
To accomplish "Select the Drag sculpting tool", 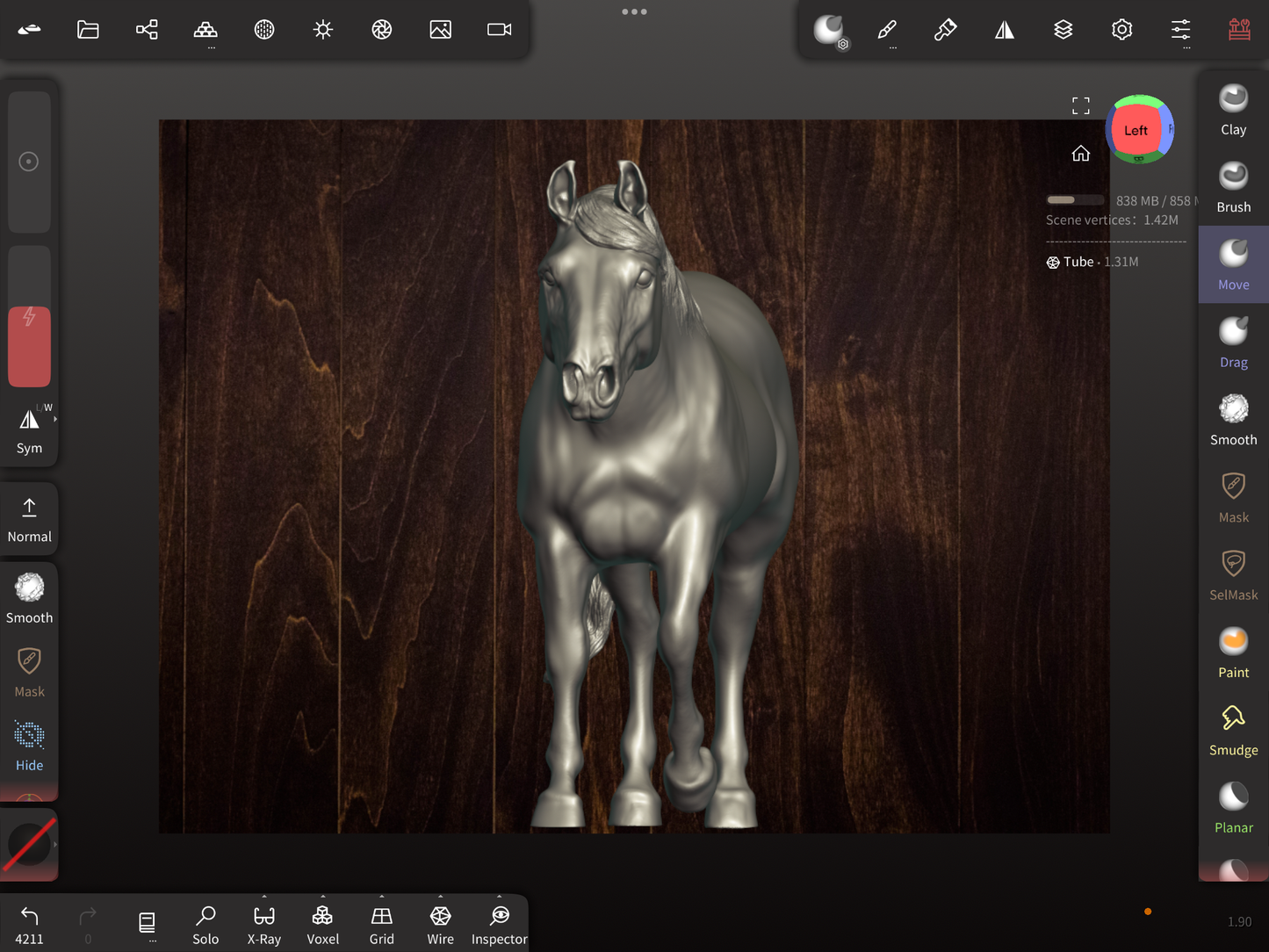I will pyautogui.click(x=1233, y=343).
